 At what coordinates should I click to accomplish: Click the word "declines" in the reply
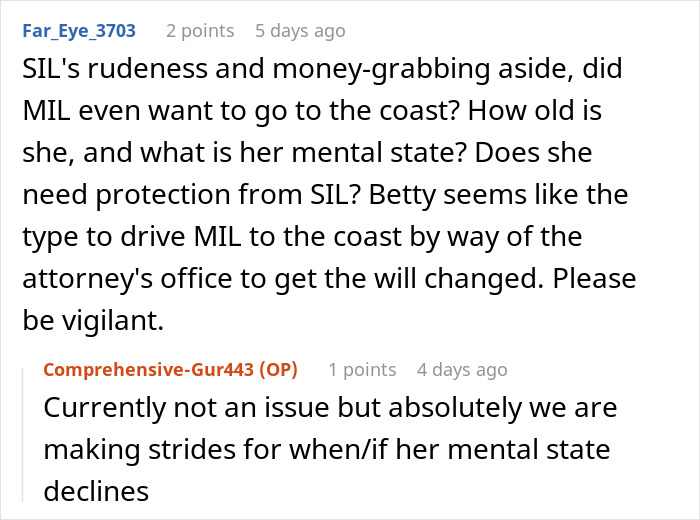click(x=96, y=491)
